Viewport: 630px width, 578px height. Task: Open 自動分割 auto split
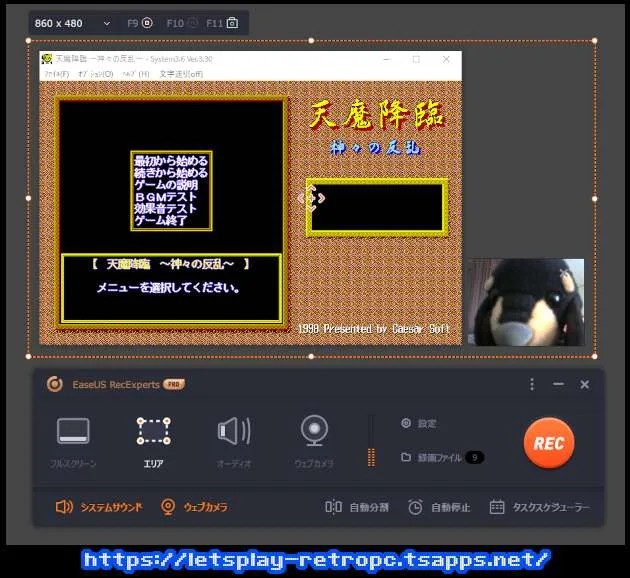tap(357, 507)
